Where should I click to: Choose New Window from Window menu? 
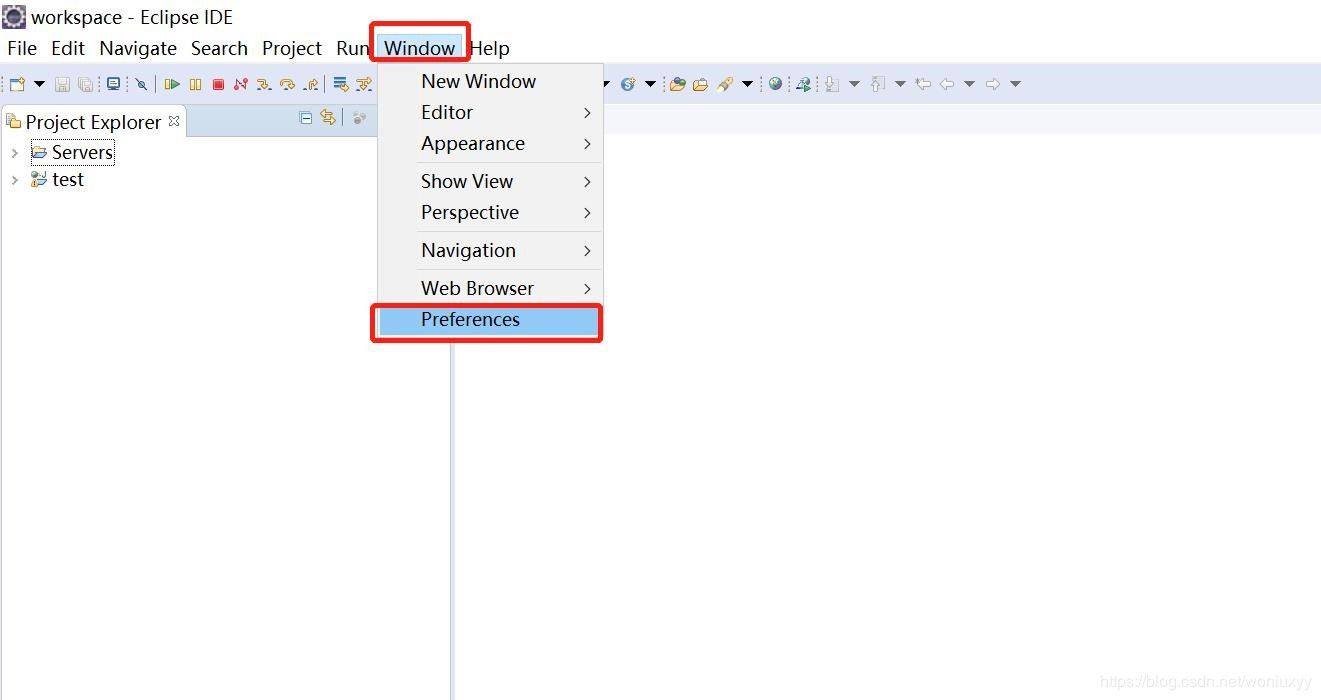pyautogui.click(x=490, y=82)
